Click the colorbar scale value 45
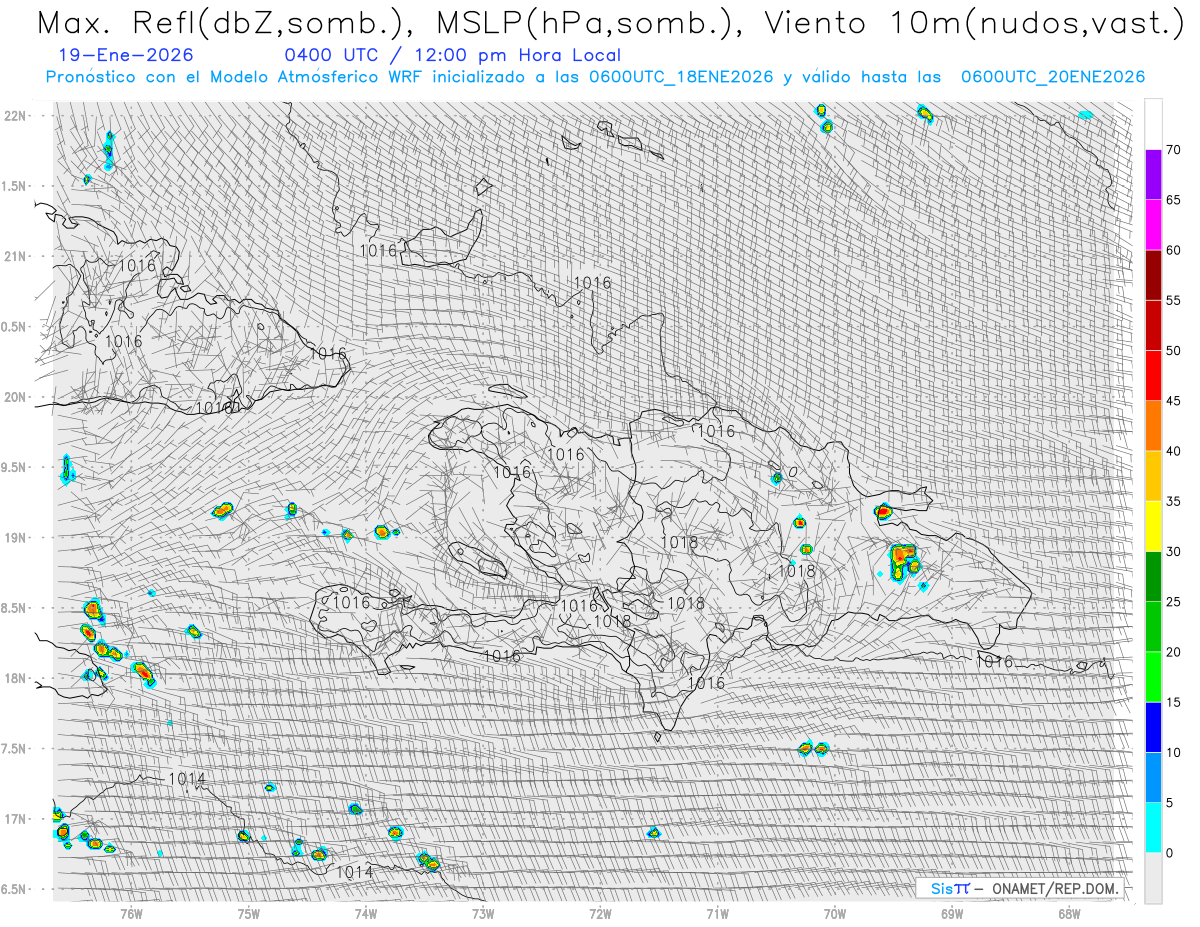 pyautogui.click(x=1173, y=401)
